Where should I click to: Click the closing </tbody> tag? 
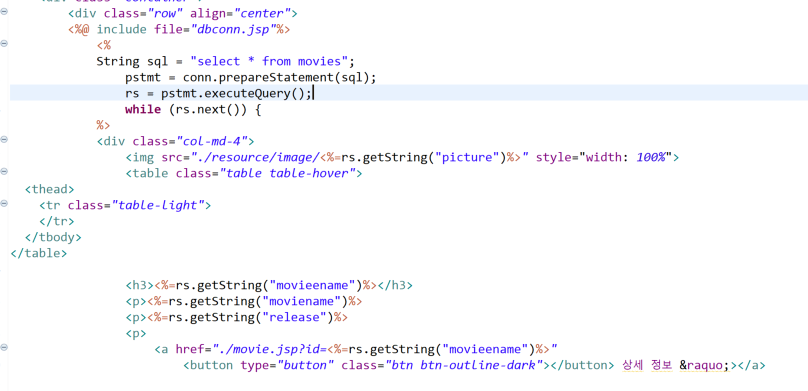[53, 237]
